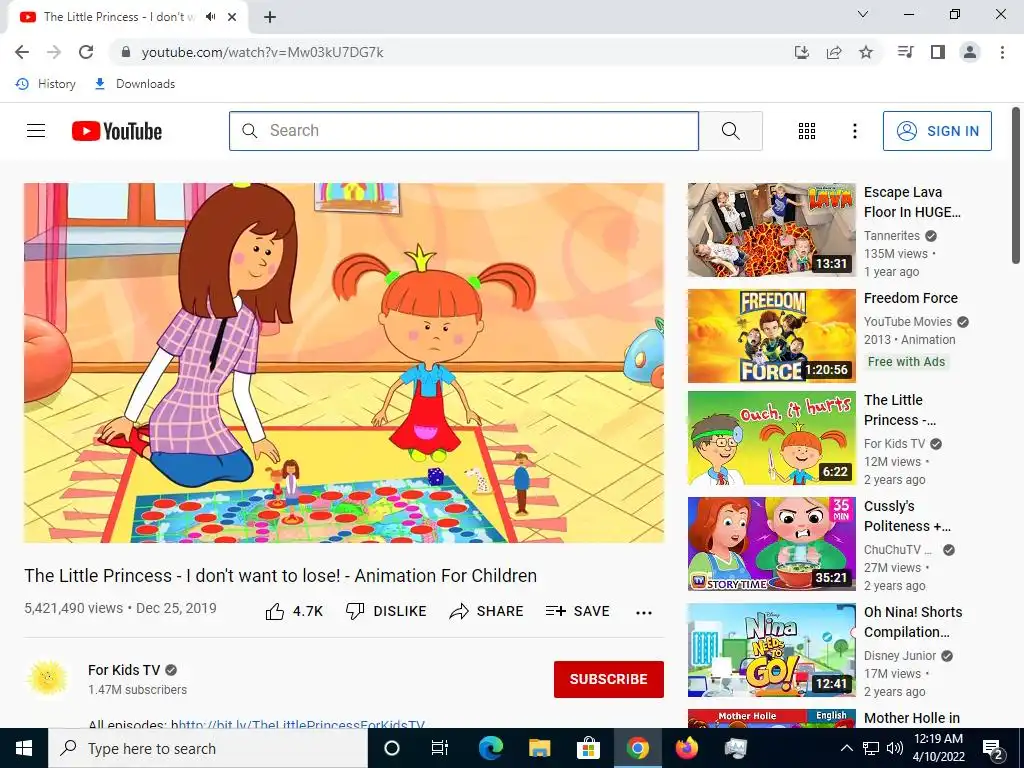The width and height of the screenshot is (1024, 768).
Task: Reload the page
Action: (86, 52)
